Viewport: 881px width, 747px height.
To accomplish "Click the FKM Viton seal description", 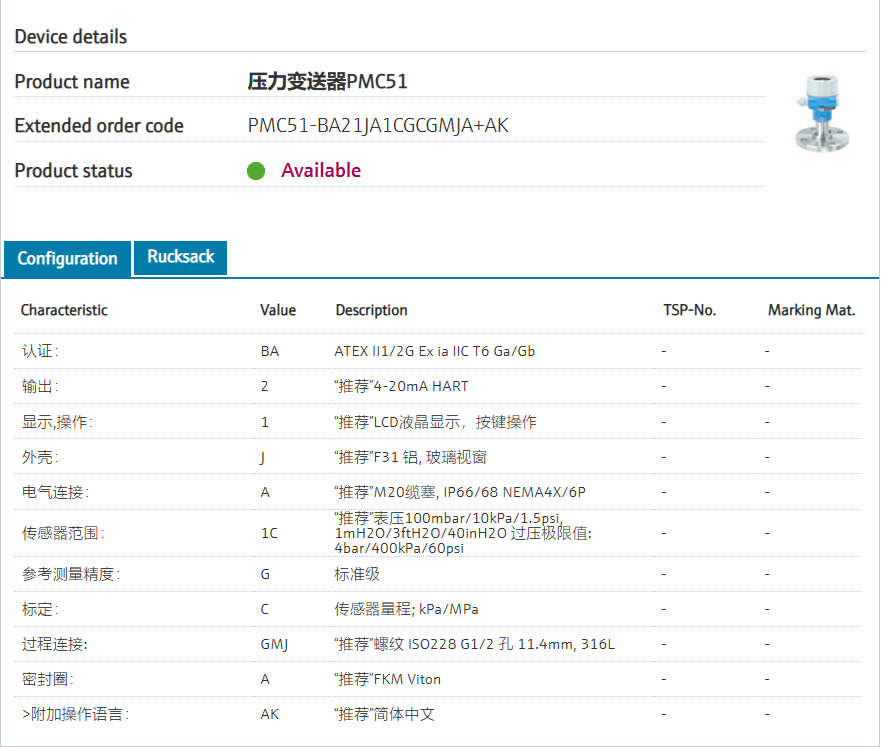I will tap(388, 679).
